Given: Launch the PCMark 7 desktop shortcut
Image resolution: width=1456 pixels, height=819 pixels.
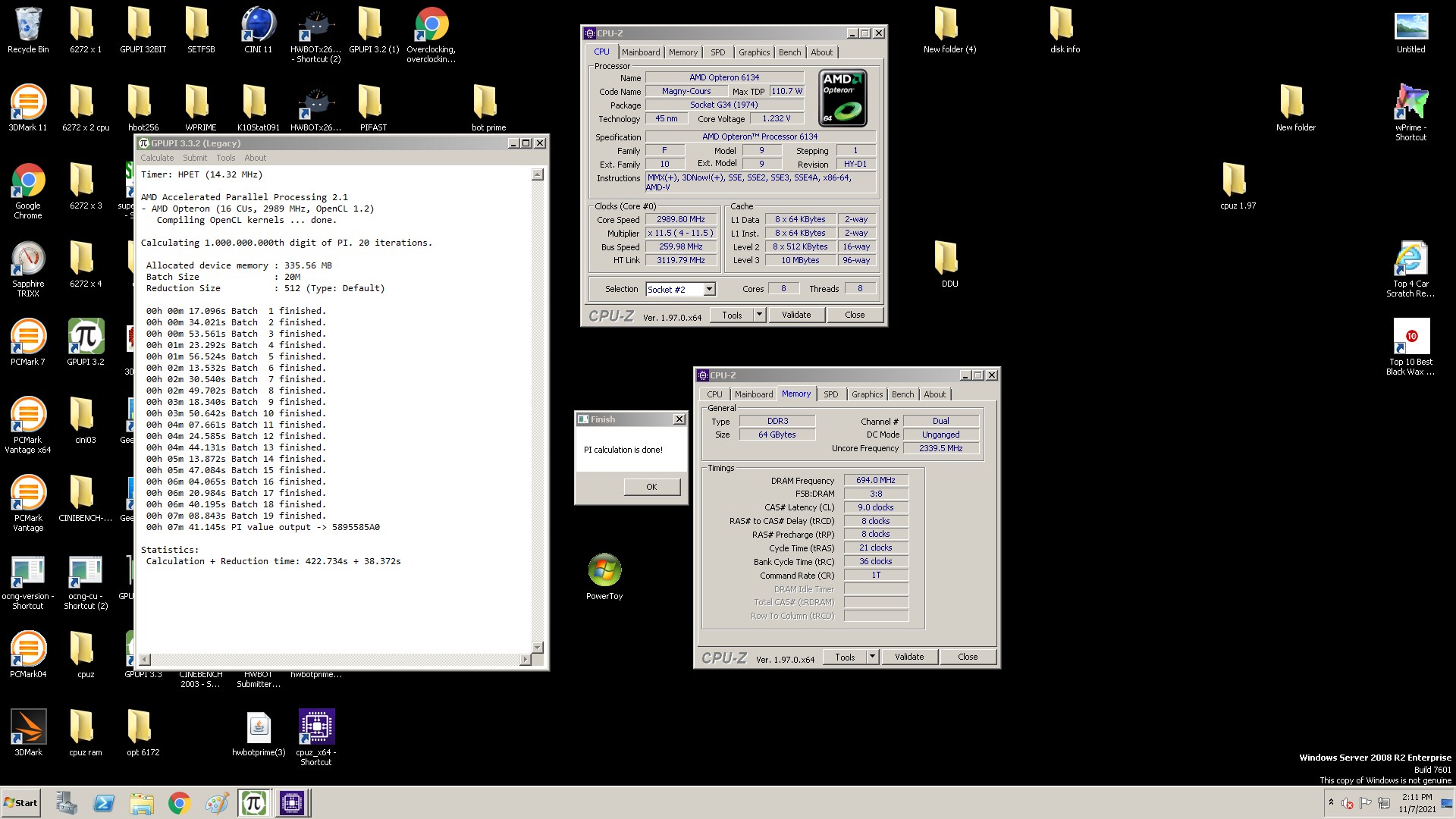Looking at the screenshot, I should tap(28, 342).
